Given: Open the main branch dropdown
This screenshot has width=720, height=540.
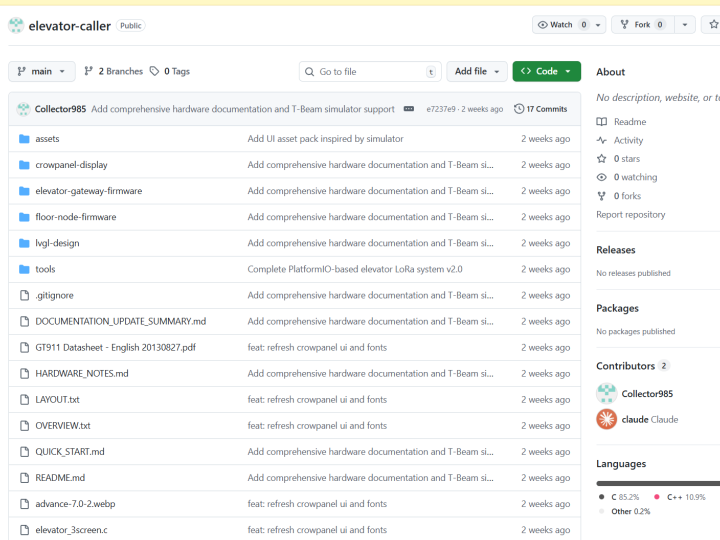Looking at the screenshot, I should click(x=42, y=72).
